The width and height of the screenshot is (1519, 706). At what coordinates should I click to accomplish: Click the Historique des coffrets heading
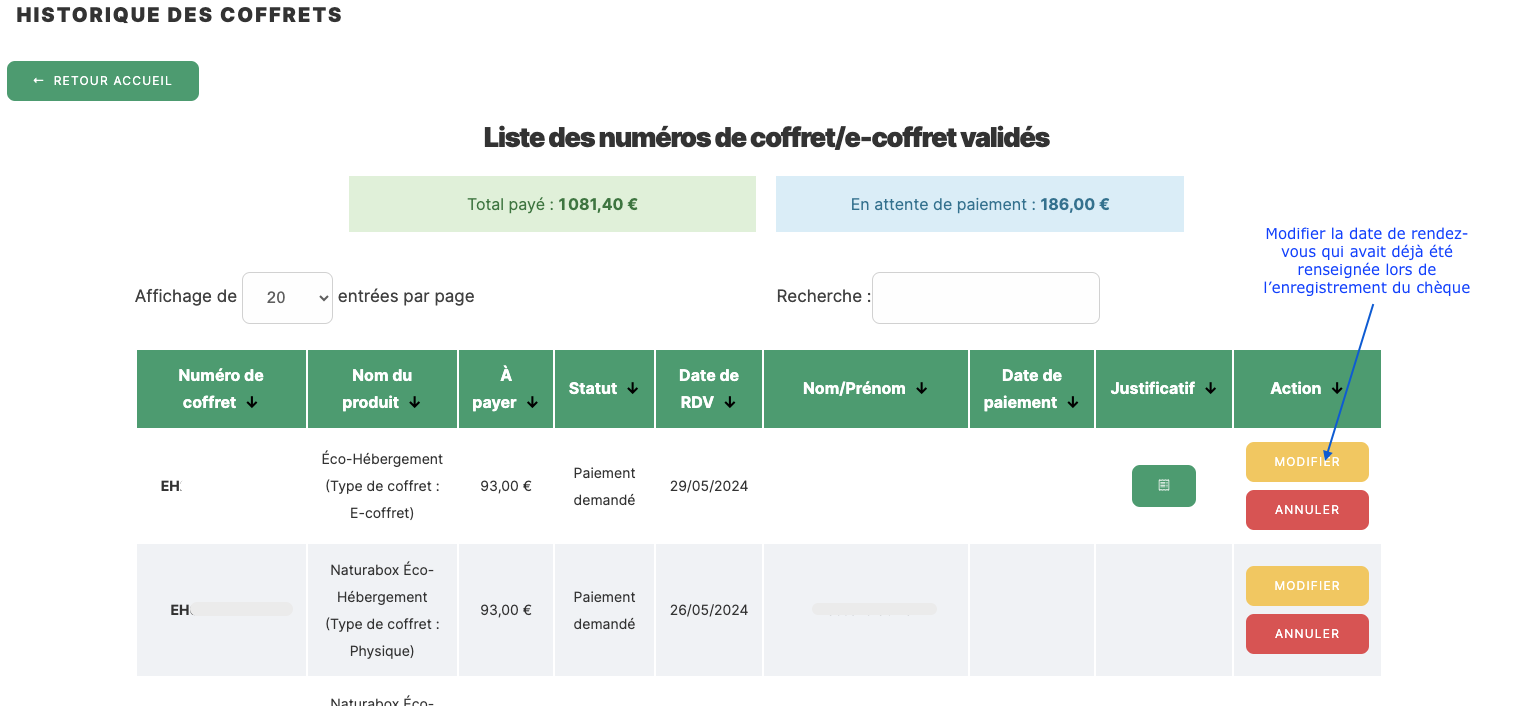coord(180,15)
